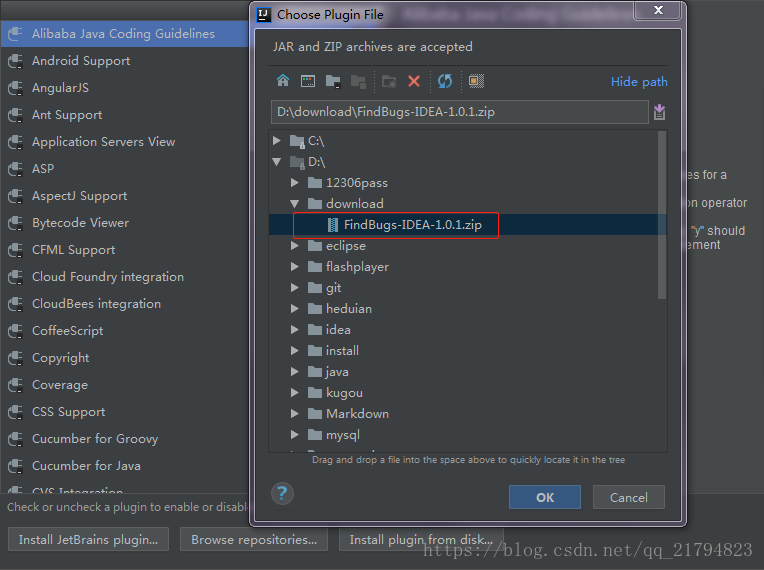The height and width of the screenshot is (570, 764).
Task: Select Alibaba Java Coding Guidelines plugin
Action: pyautogui.click(x=124, y=34)
